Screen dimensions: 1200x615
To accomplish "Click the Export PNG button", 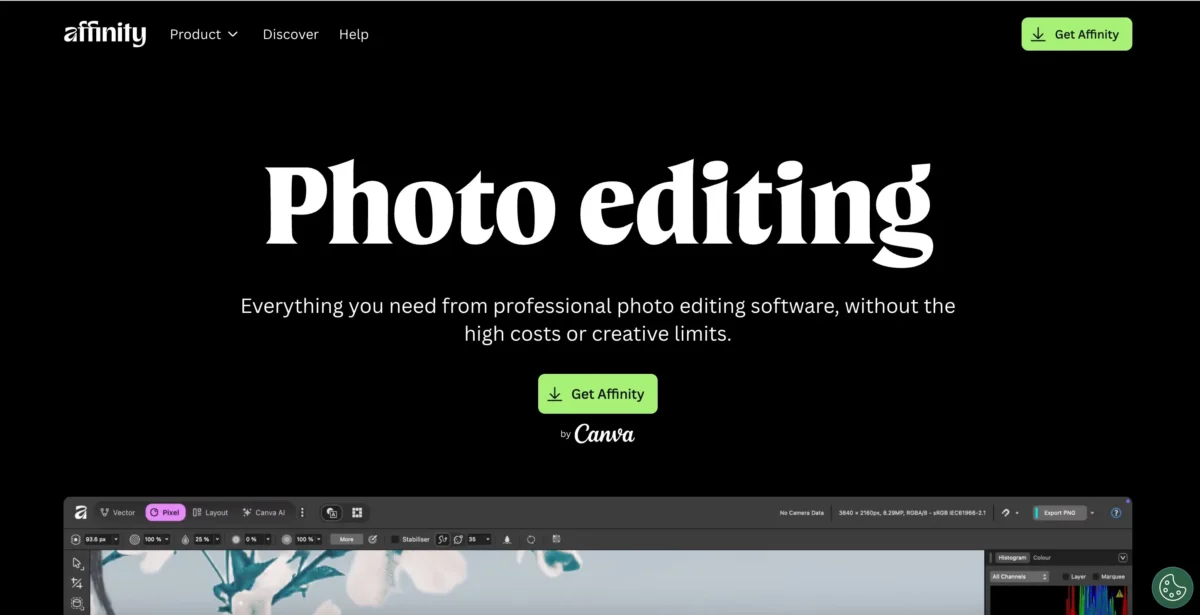I will pos(1060,513).
